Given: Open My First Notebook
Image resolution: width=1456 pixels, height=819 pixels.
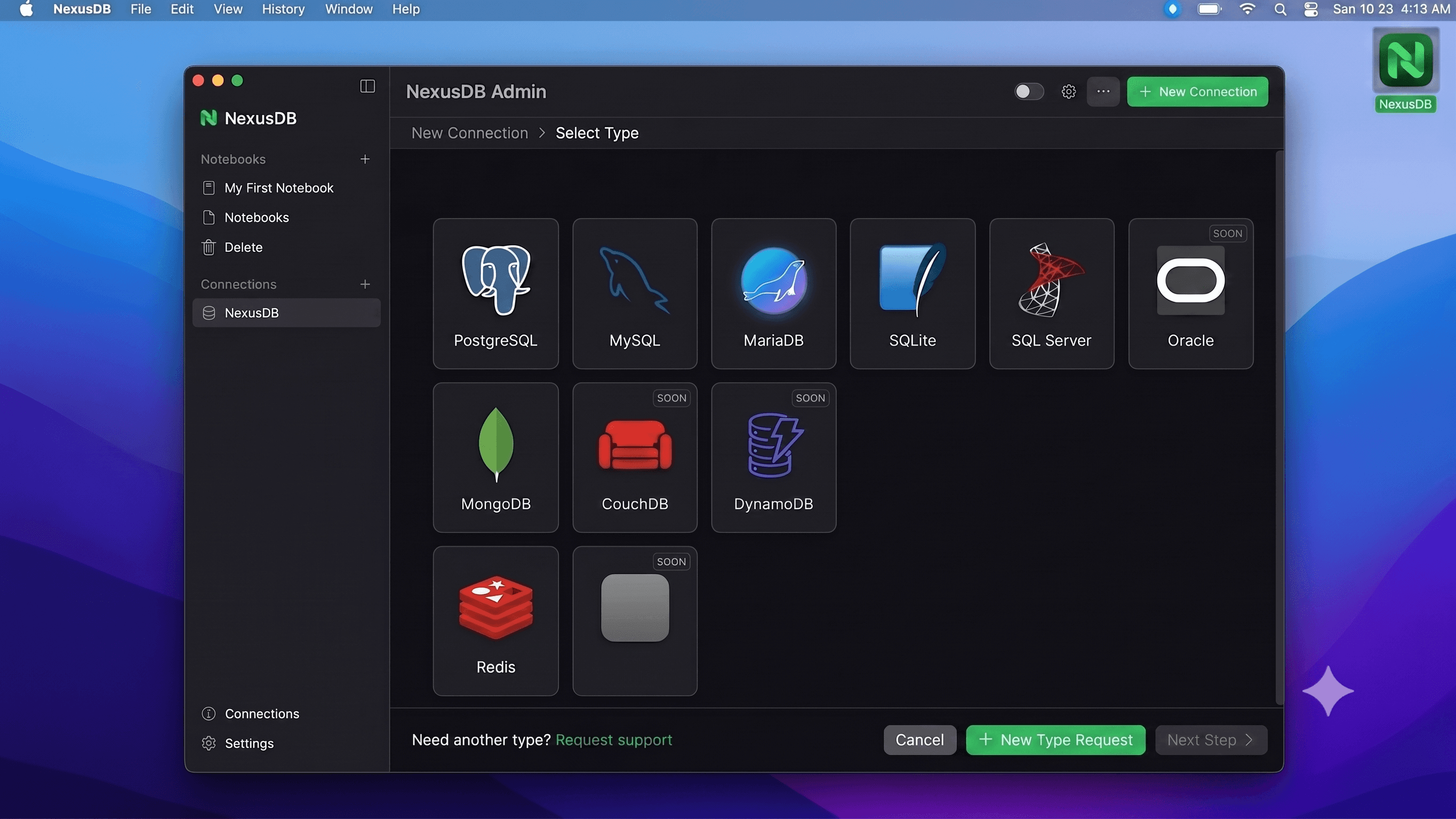Looking at the screenshot, I should pos(286,188).
